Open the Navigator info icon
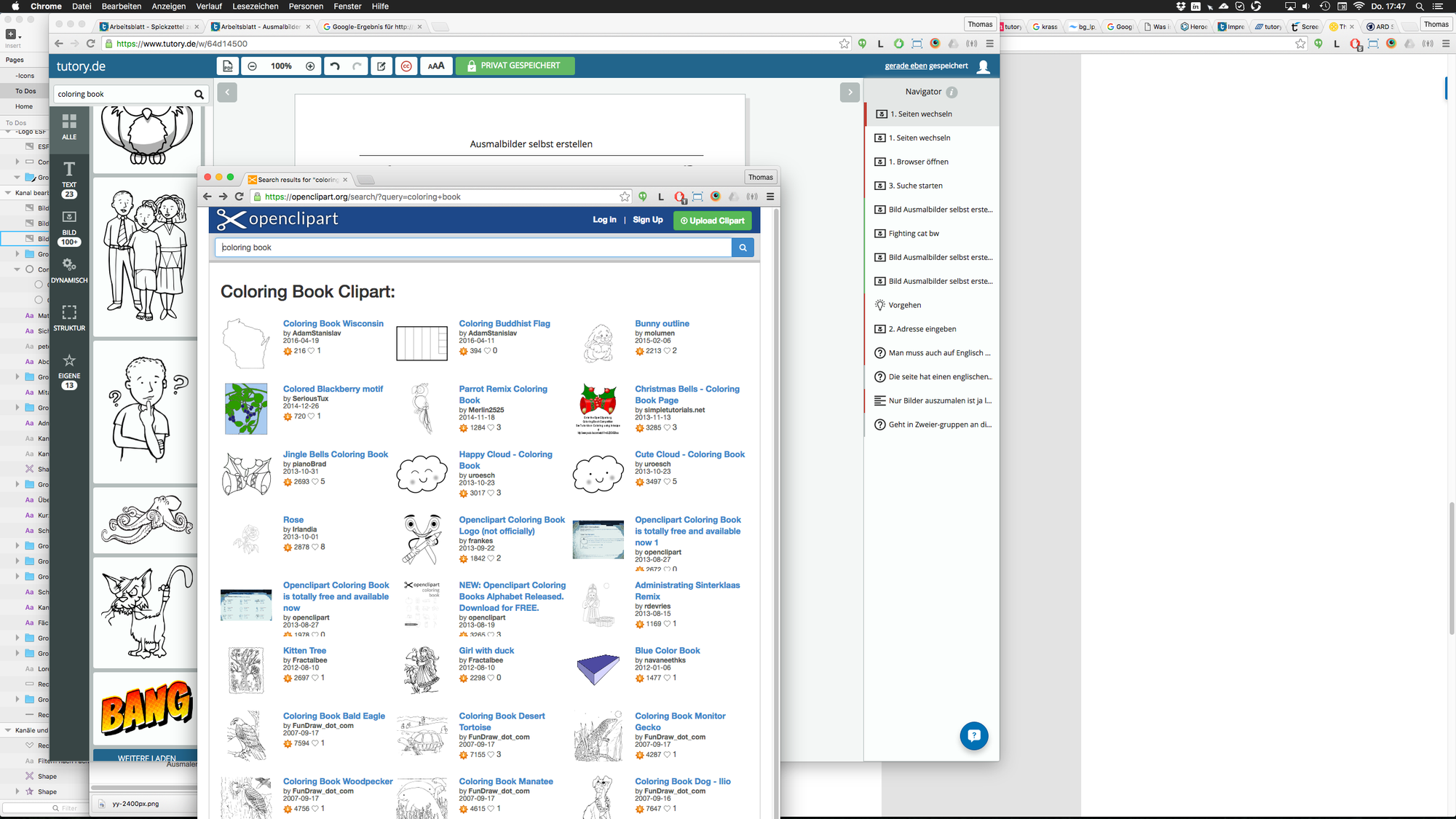The image size is (1456, 819). click(951, 92)
